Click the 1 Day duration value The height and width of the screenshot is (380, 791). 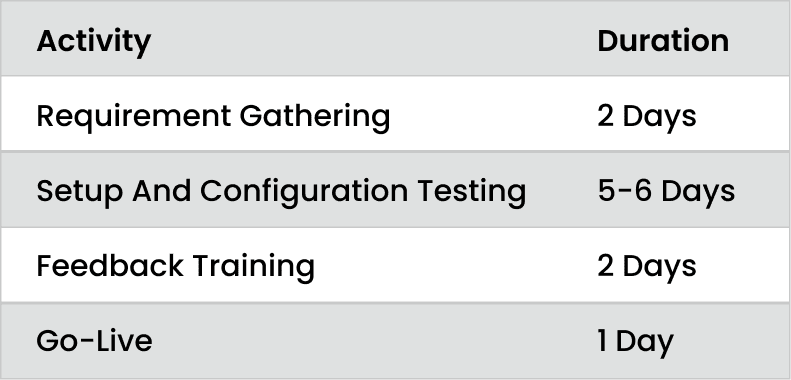pyautogui.click(x=636, y=342)
